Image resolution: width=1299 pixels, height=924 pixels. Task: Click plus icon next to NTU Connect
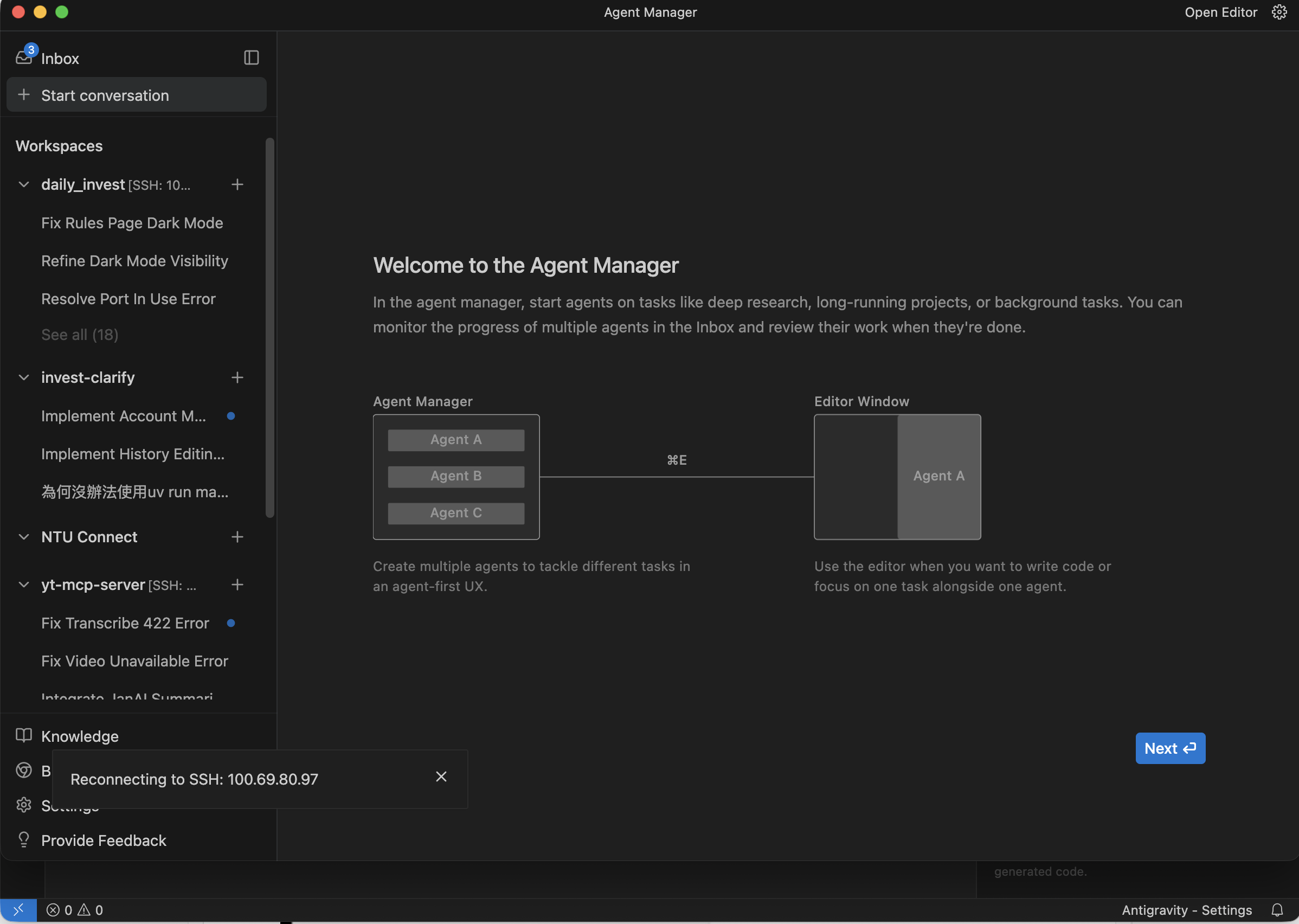pyautogui.click(x=237, y=536)
